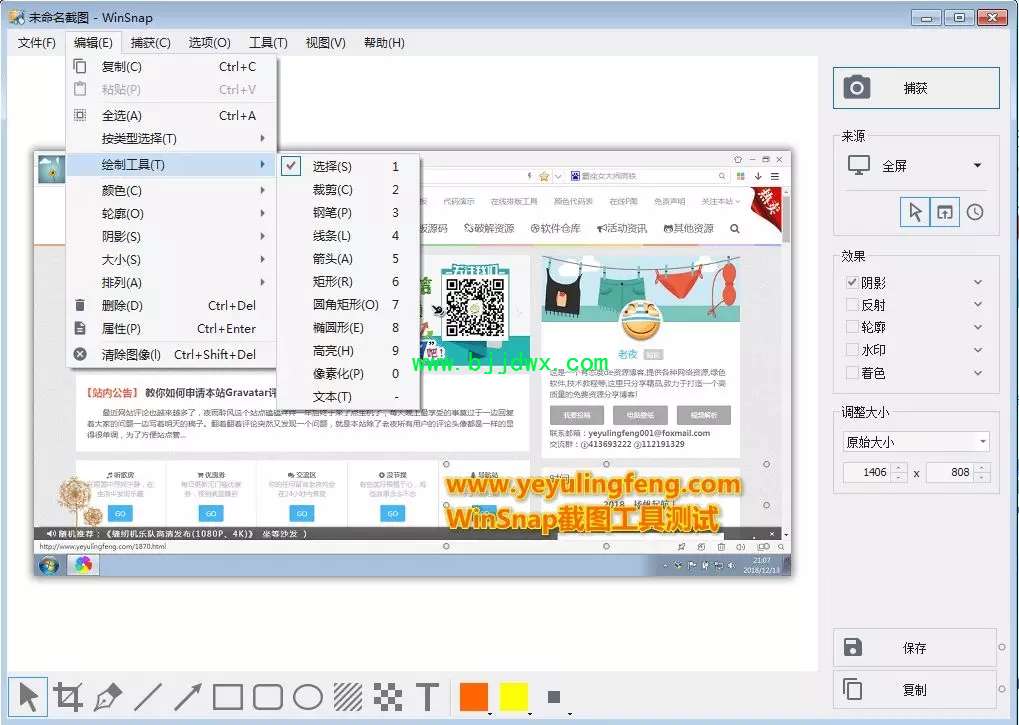Open the 帮助(H) menu
Image resolution: width=1019 pixels, height=725 pixels.
click(x=383, y=42)
